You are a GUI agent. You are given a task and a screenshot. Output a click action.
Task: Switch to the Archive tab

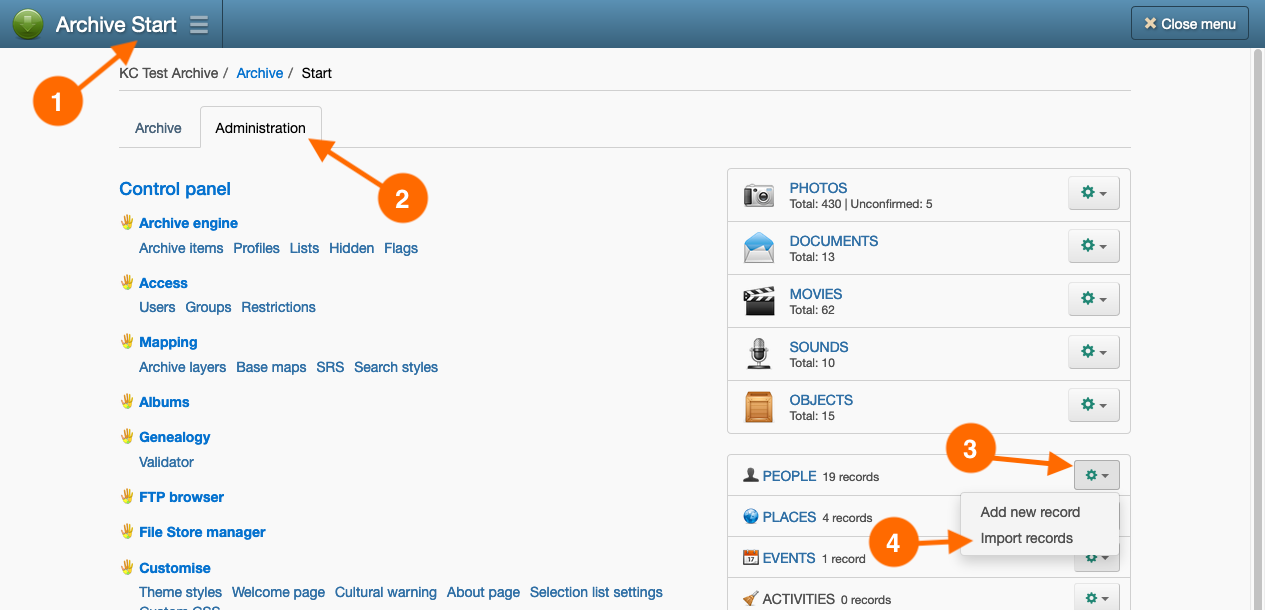(x=158, y=128)
